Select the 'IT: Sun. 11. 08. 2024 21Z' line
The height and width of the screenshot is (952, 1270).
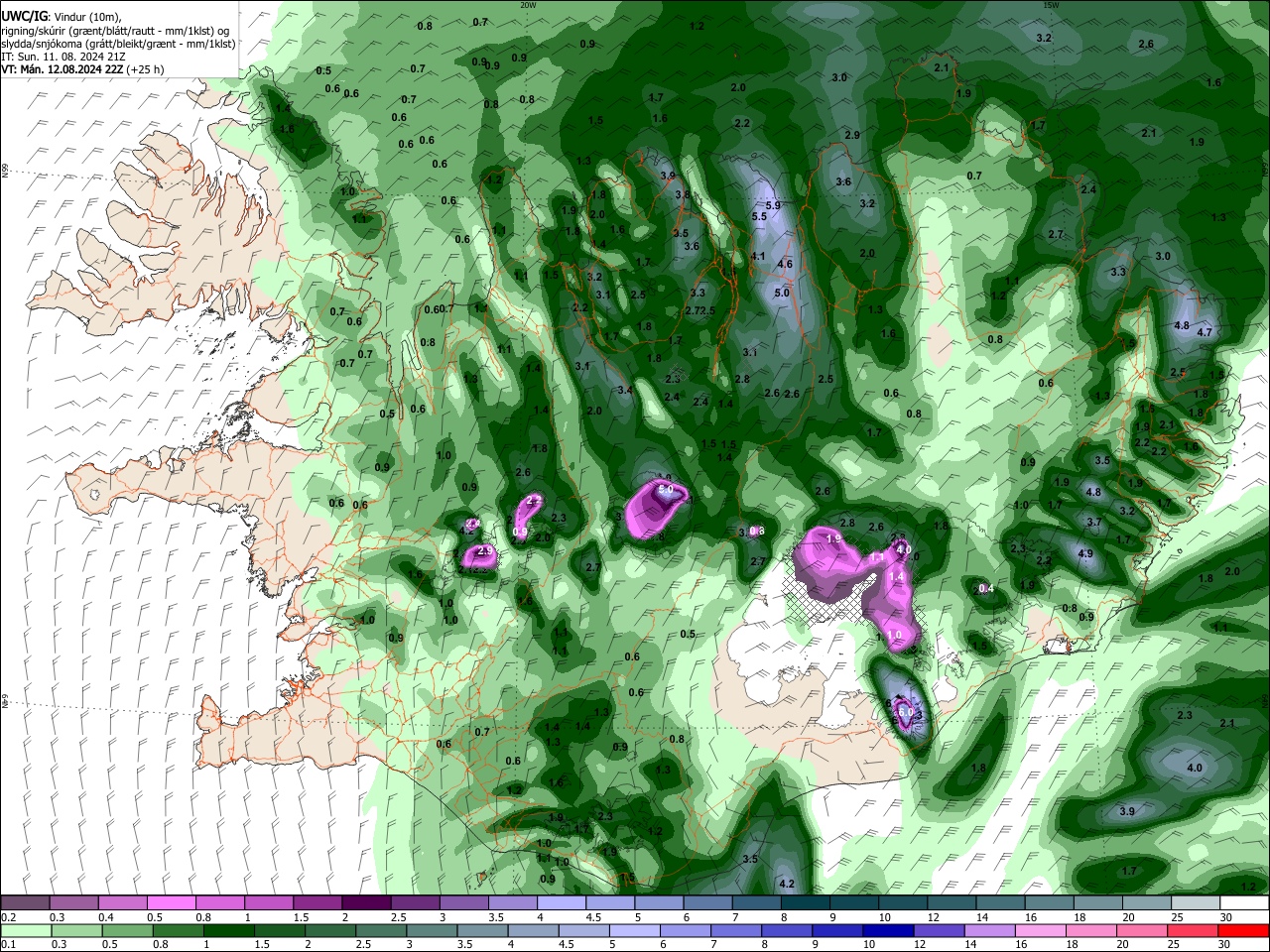63,57
